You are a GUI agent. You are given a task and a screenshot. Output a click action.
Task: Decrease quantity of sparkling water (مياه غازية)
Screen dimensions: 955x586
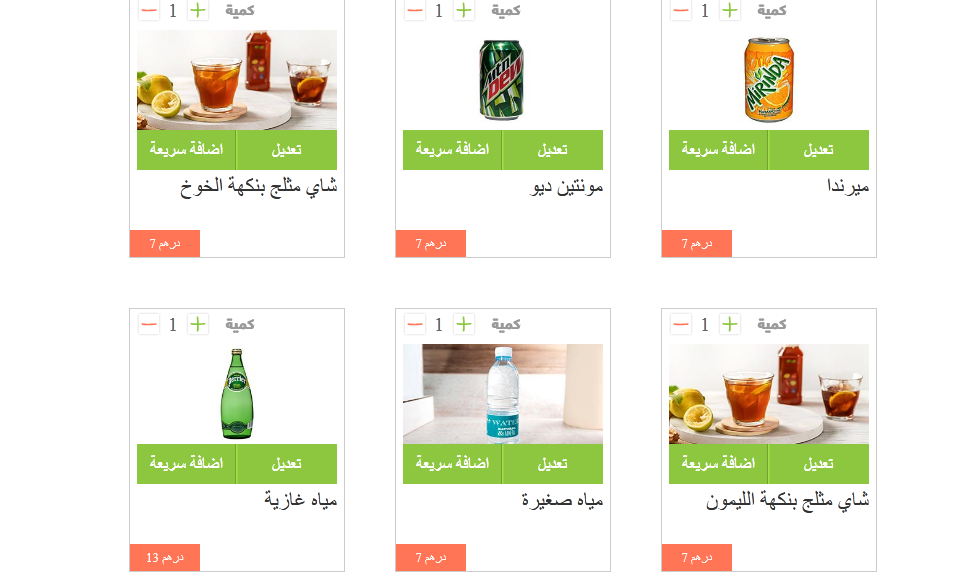149,324
